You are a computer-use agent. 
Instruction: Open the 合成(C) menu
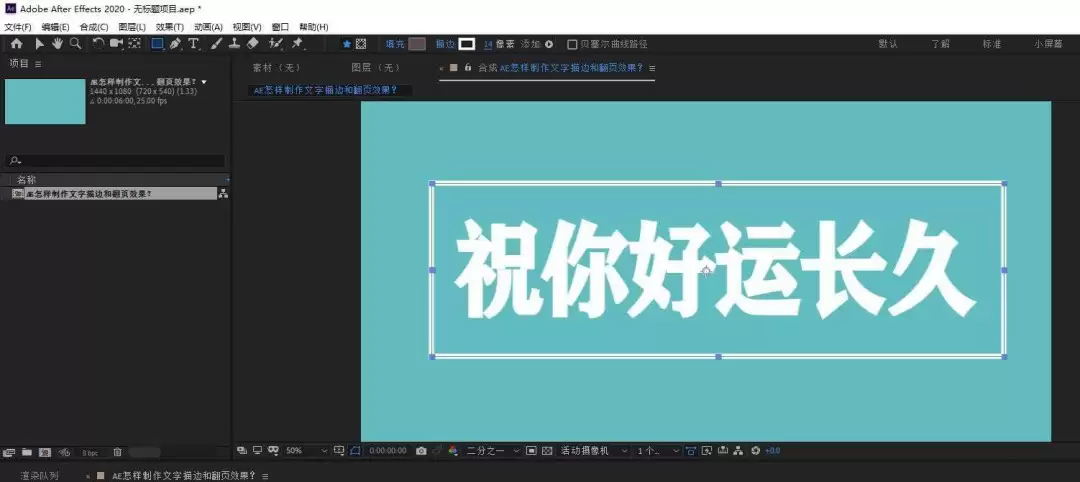pyautogui.click(x=94, y=27)
